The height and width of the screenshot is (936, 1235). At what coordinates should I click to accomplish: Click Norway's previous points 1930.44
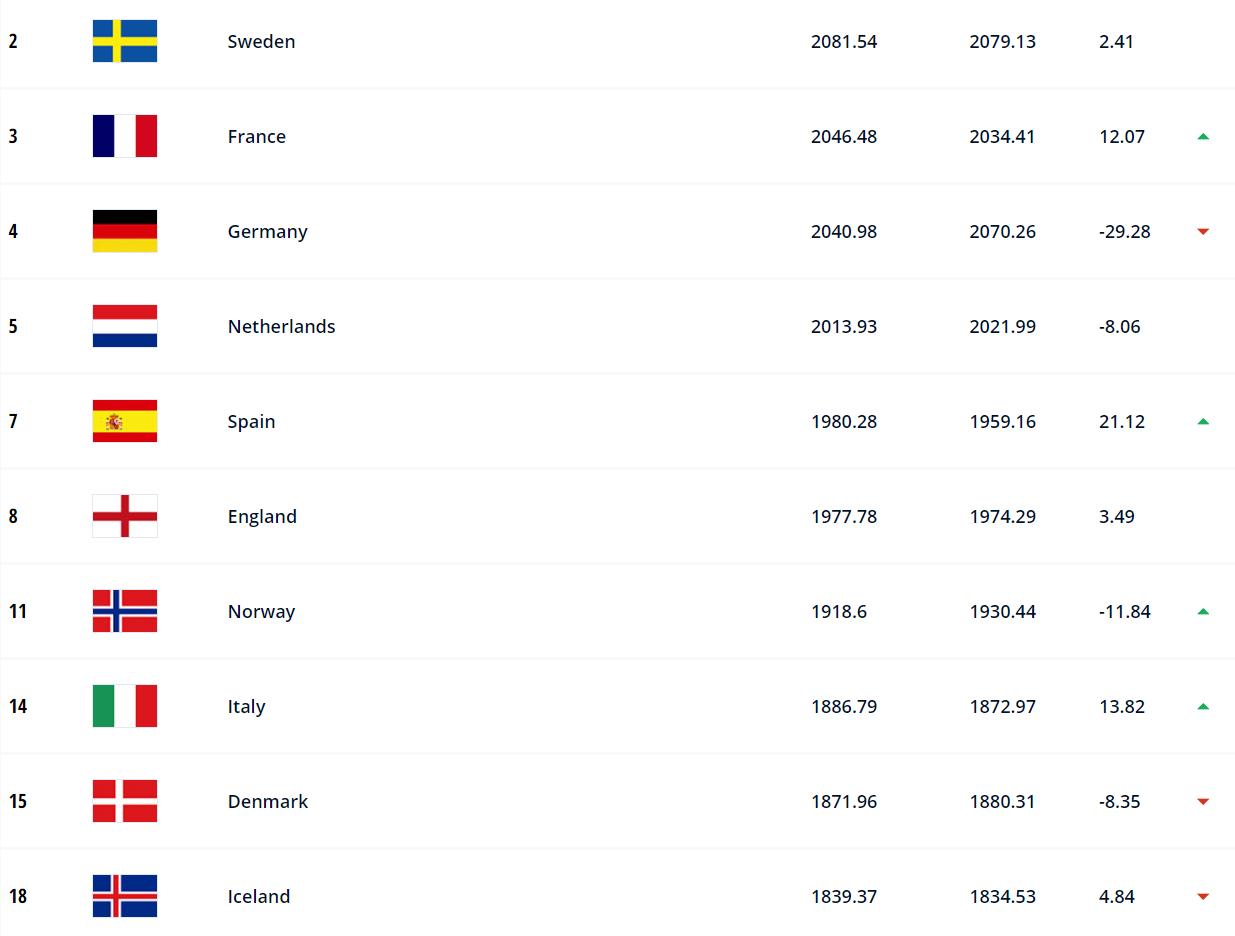(x=1002, y=611)
